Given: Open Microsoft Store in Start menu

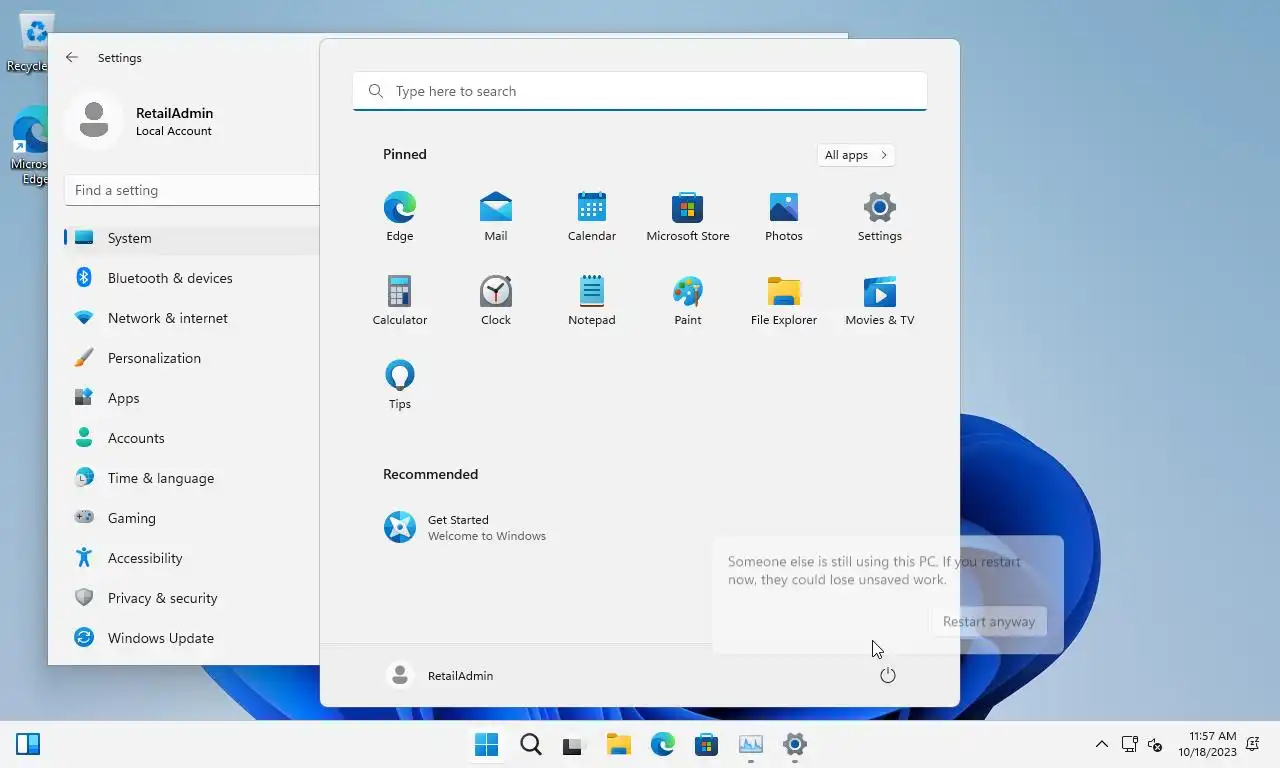Looking at the screenshot, I should pyautogui.click(x=688, y=217).
